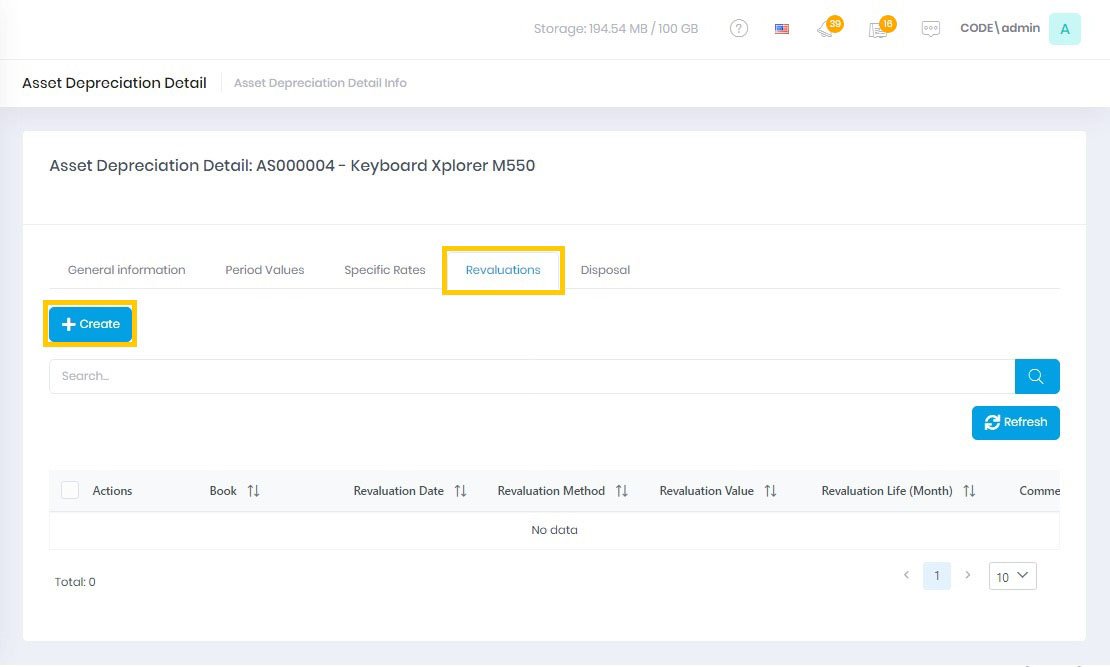
Task: Sort by Revaluation Method column
Action: [621, 491]
